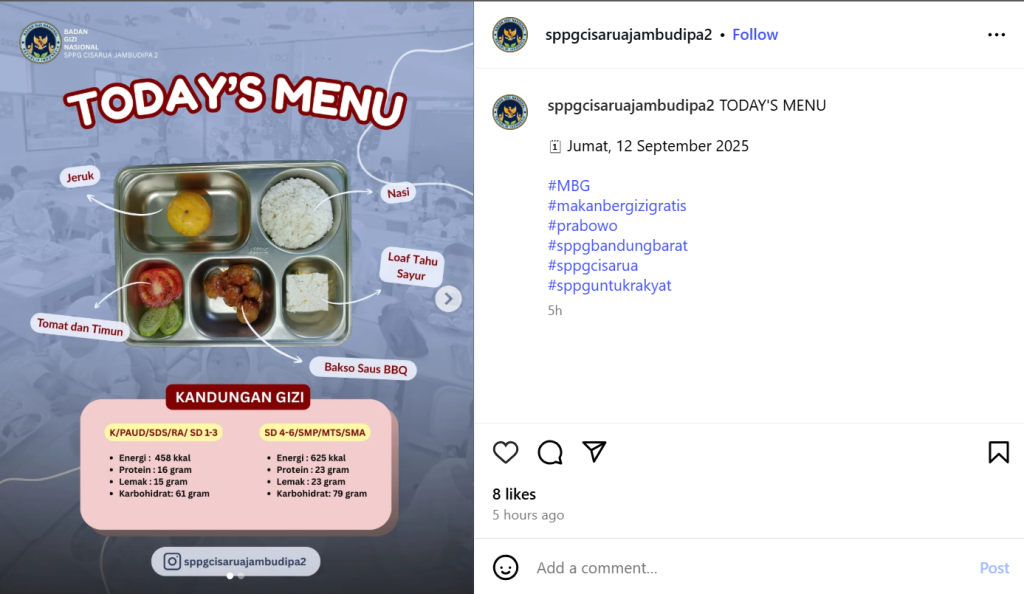Open the #sppgcisarua hashtag

592,266
